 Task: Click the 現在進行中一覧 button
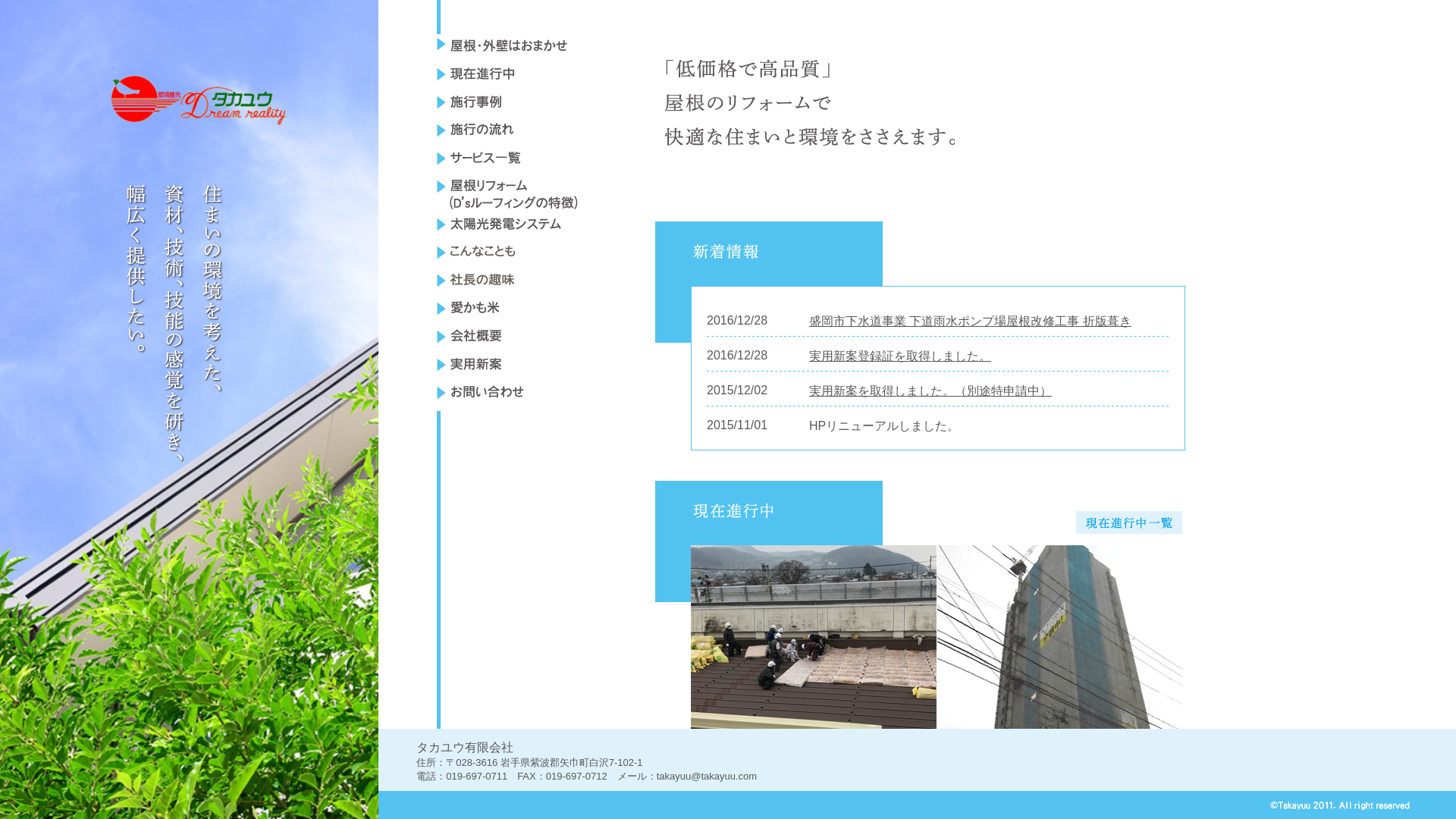click(1128, 522)
